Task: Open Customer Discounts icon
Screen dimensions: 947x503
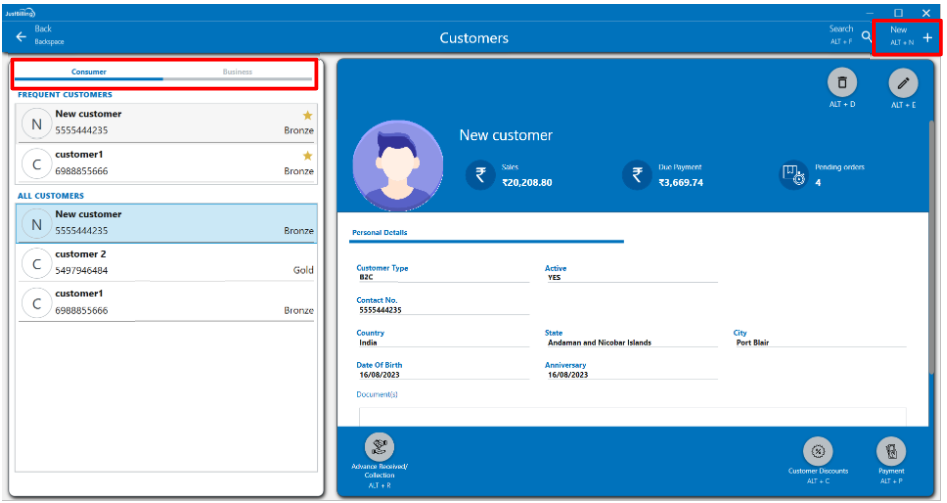Action: pos(818,451)
